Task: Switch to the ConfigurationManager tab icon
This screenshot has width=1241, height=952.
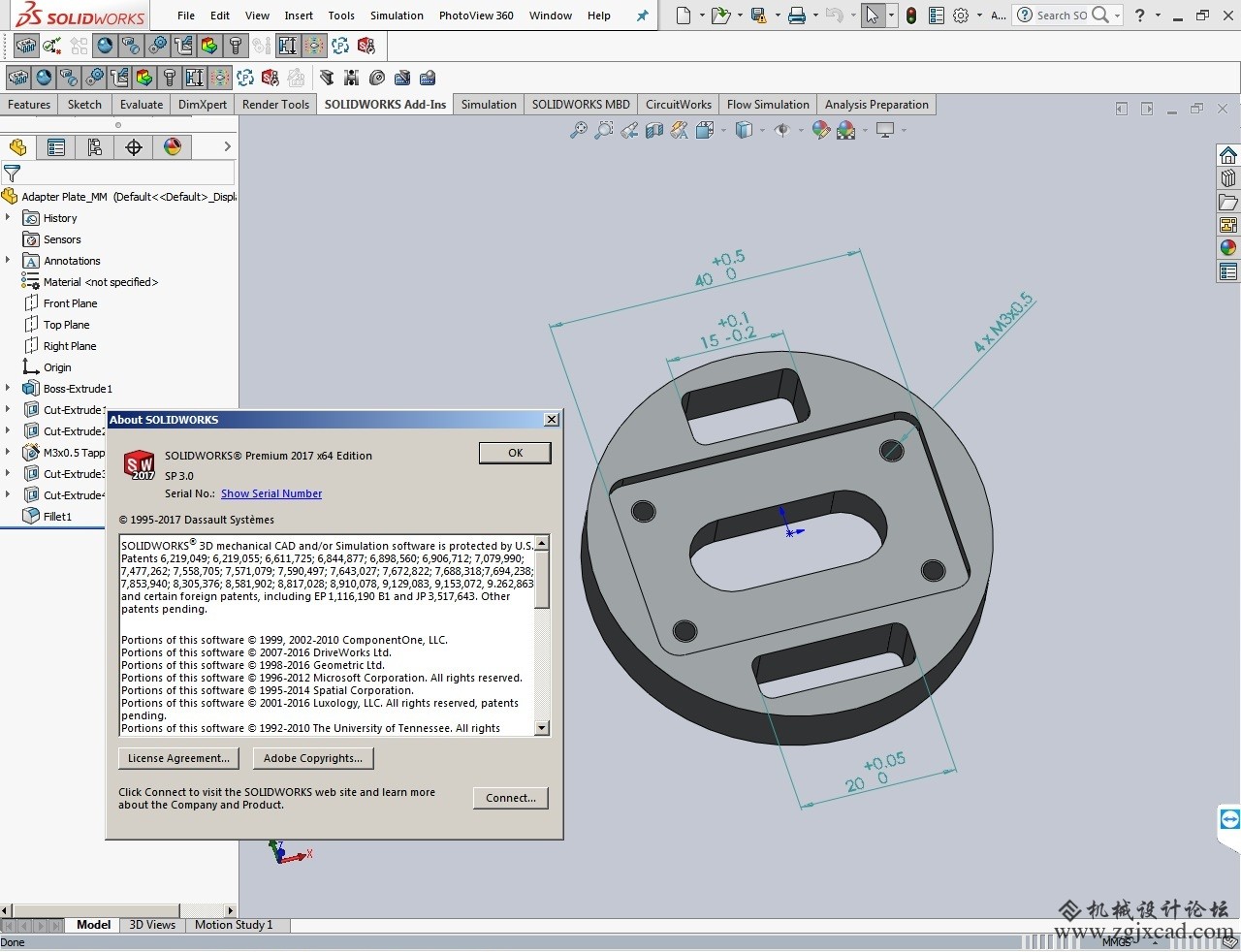Action: (x=95, y=147)
